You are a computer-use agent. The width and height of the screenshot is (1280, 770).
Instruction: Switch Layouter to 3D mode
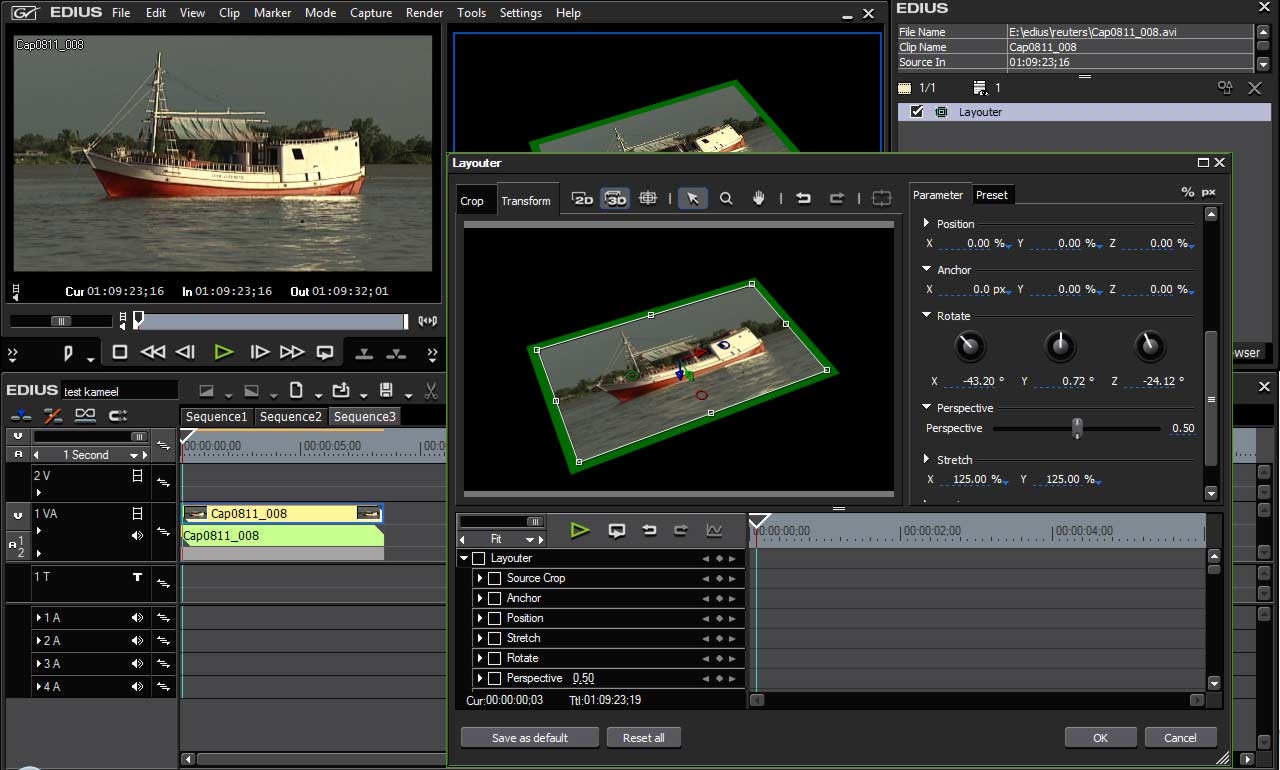pyautogui.click(x=615, y=199)
